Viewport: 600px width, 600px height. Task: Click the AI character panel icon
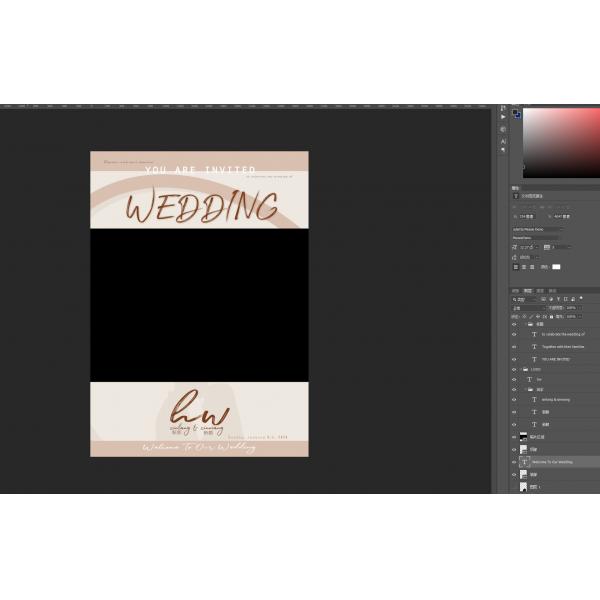pyautogui.click(x=503, y=142)
